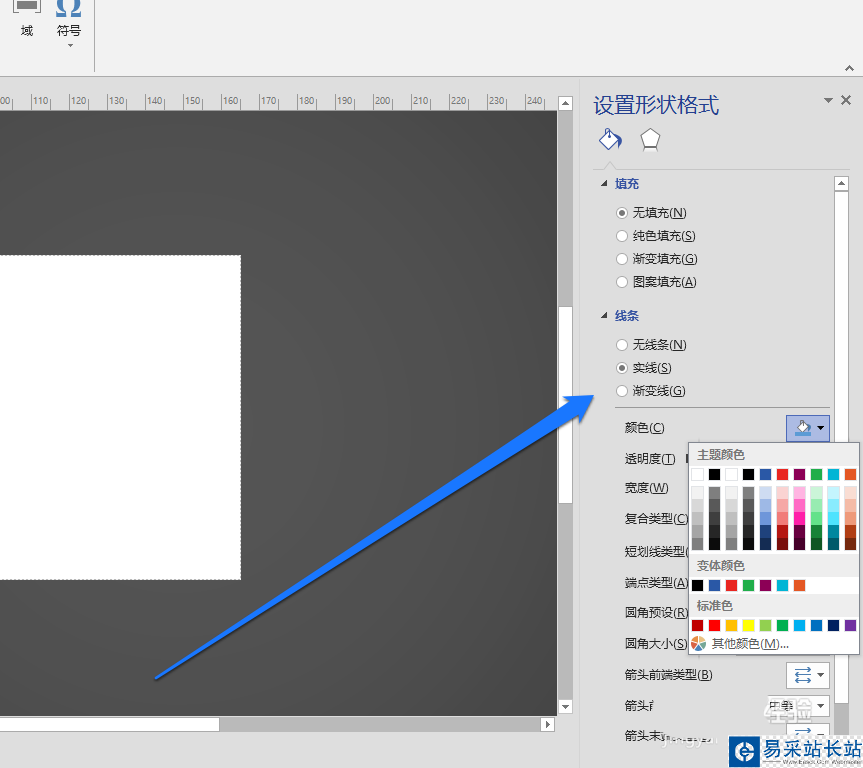Viewport: 863px width, 768px height.
Task: Collapse the 线条 section
Action: tap(604, 315)
